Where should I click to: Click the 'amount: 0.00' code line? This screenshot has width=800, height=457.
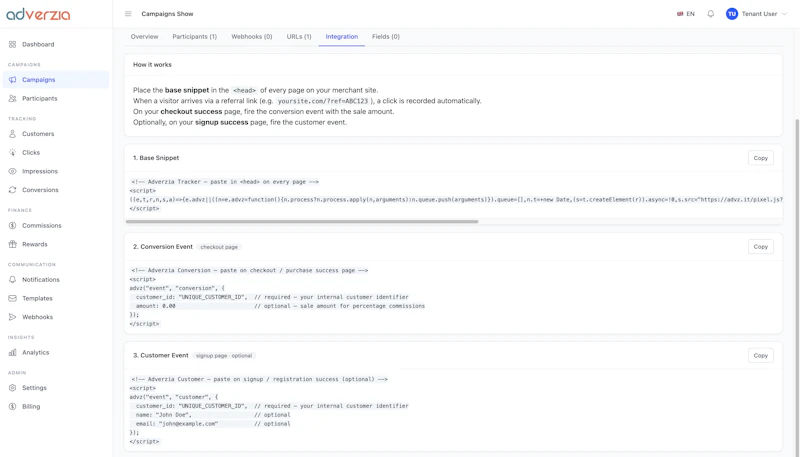tap(156, 306)
